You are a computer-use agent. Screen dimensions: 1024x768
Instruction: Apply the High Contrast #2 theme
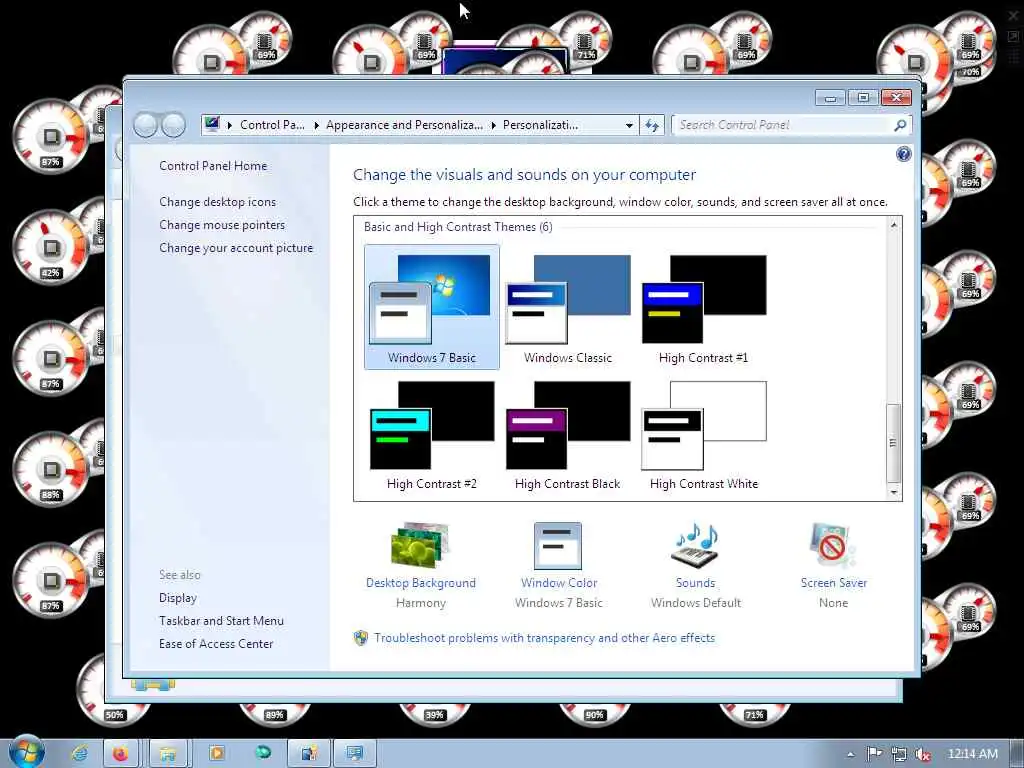pos(432,436)
